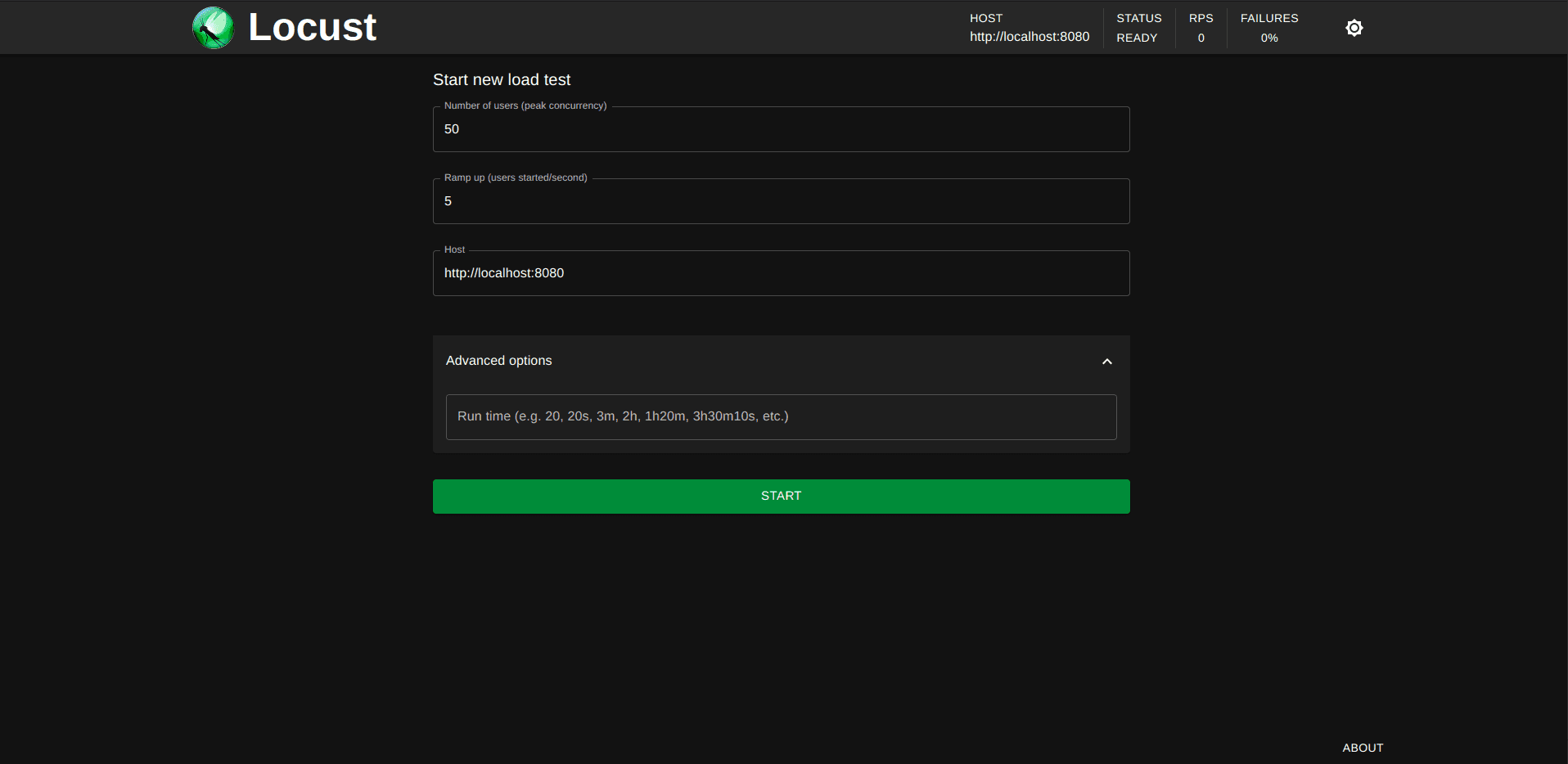Click the Locust title text
Image resolution: width=1568 pixels, height=764 pixels.
312,28
